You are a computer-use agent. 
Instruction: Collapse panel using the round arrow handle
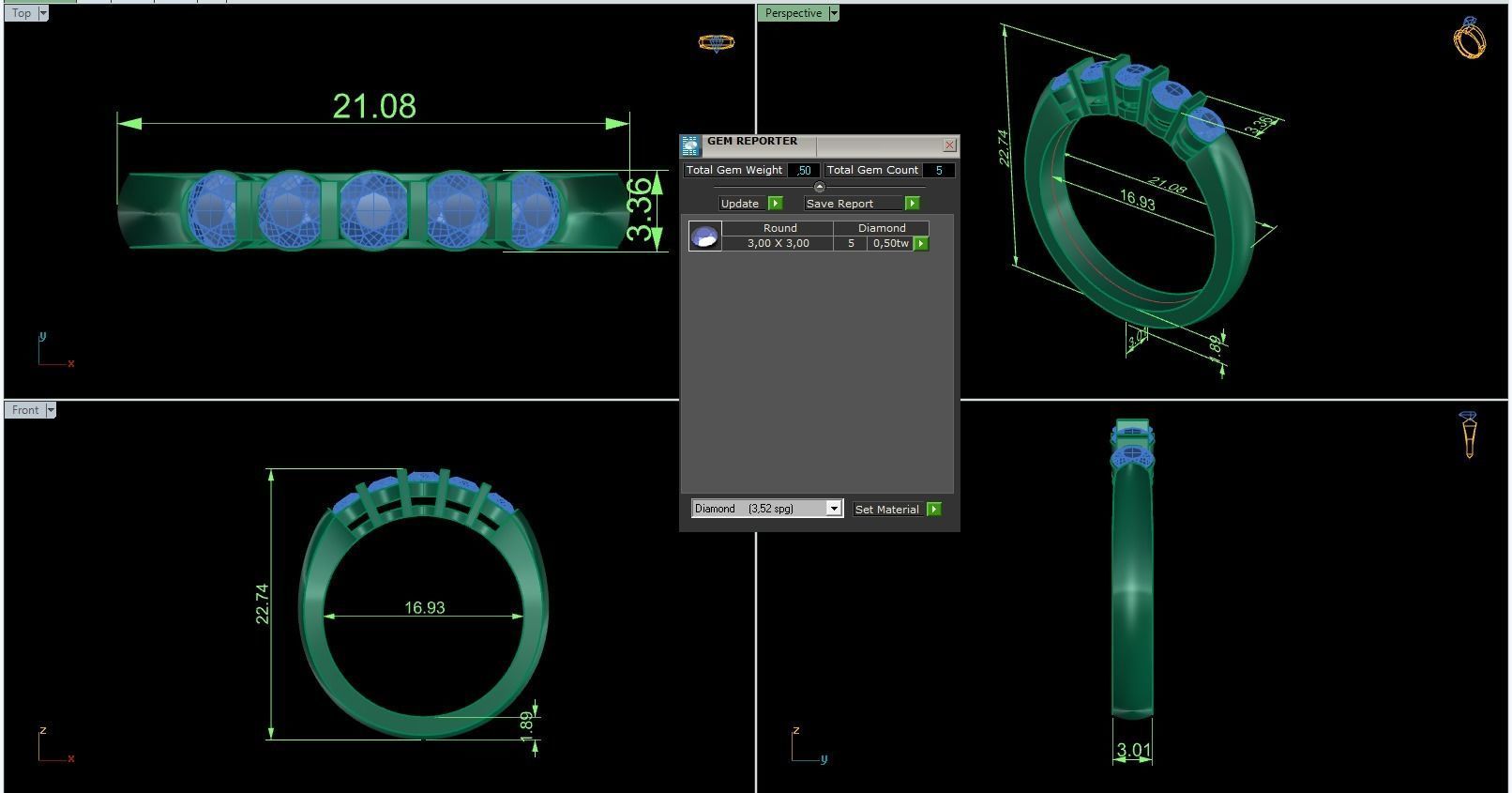[819, 187]
